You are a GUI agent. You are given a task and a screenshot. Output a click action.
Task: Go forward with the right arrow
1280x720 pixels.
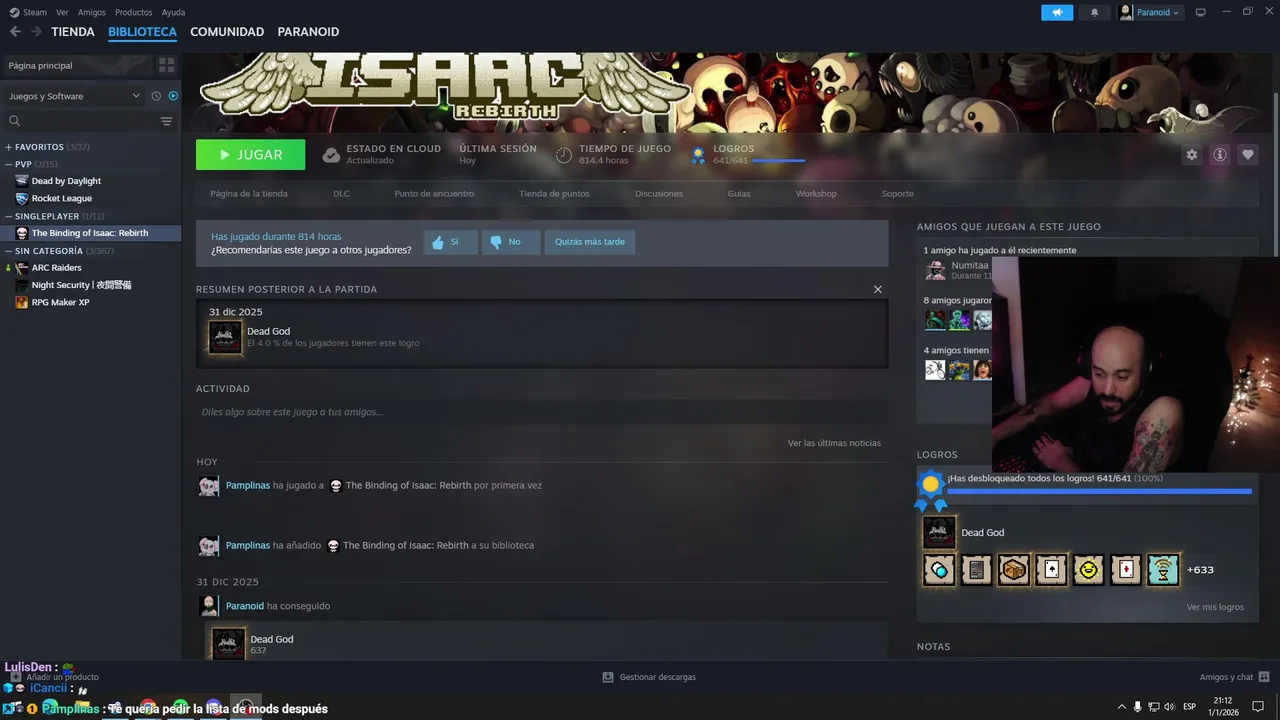pyautogui.click(x=36, y=32)
